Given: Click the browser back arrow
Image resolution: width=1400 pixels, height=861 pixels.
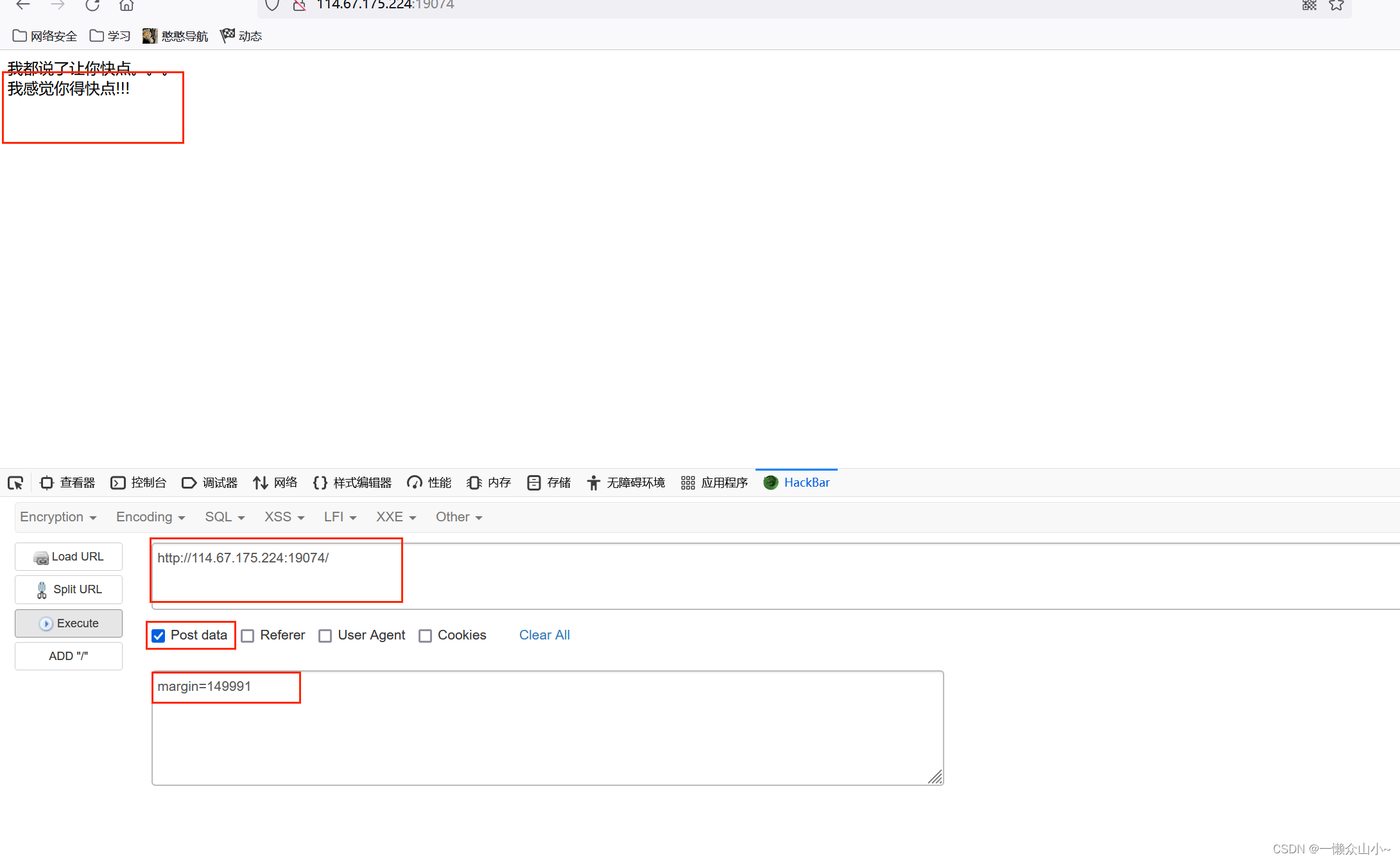Looking at the screenshot, I should pos(23,5).
